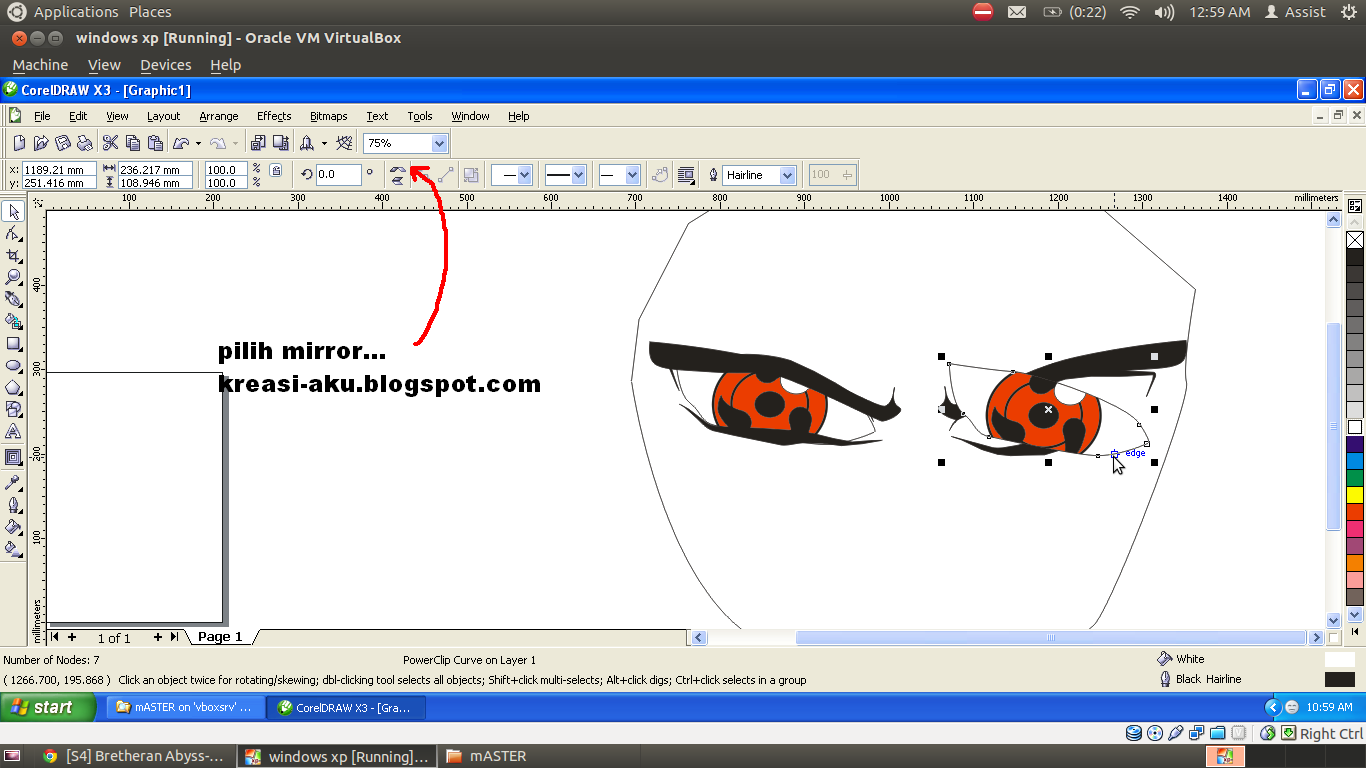The image size is (1366, 768).
Task: Open CorelDRAW Edit menu
Action: pyautogui.click(x=78, y=116)
